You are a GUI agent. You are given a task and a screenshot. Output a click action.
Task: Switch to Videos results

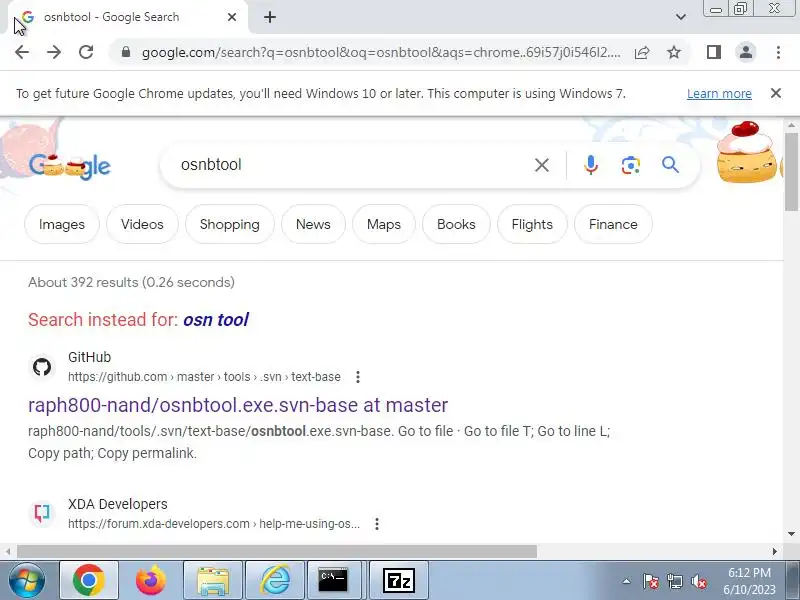click(x=142, y=224)
